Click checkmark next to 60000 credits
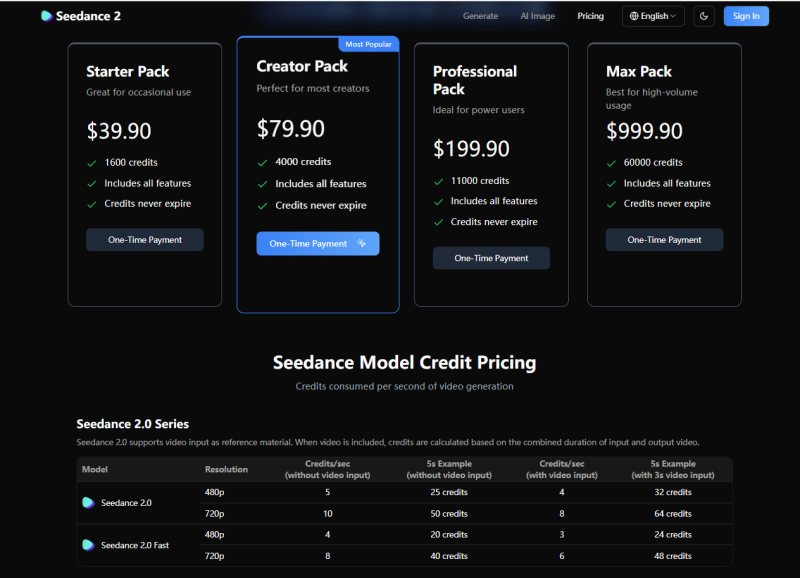This screenshot has width=800, height=578. [611, 162]
